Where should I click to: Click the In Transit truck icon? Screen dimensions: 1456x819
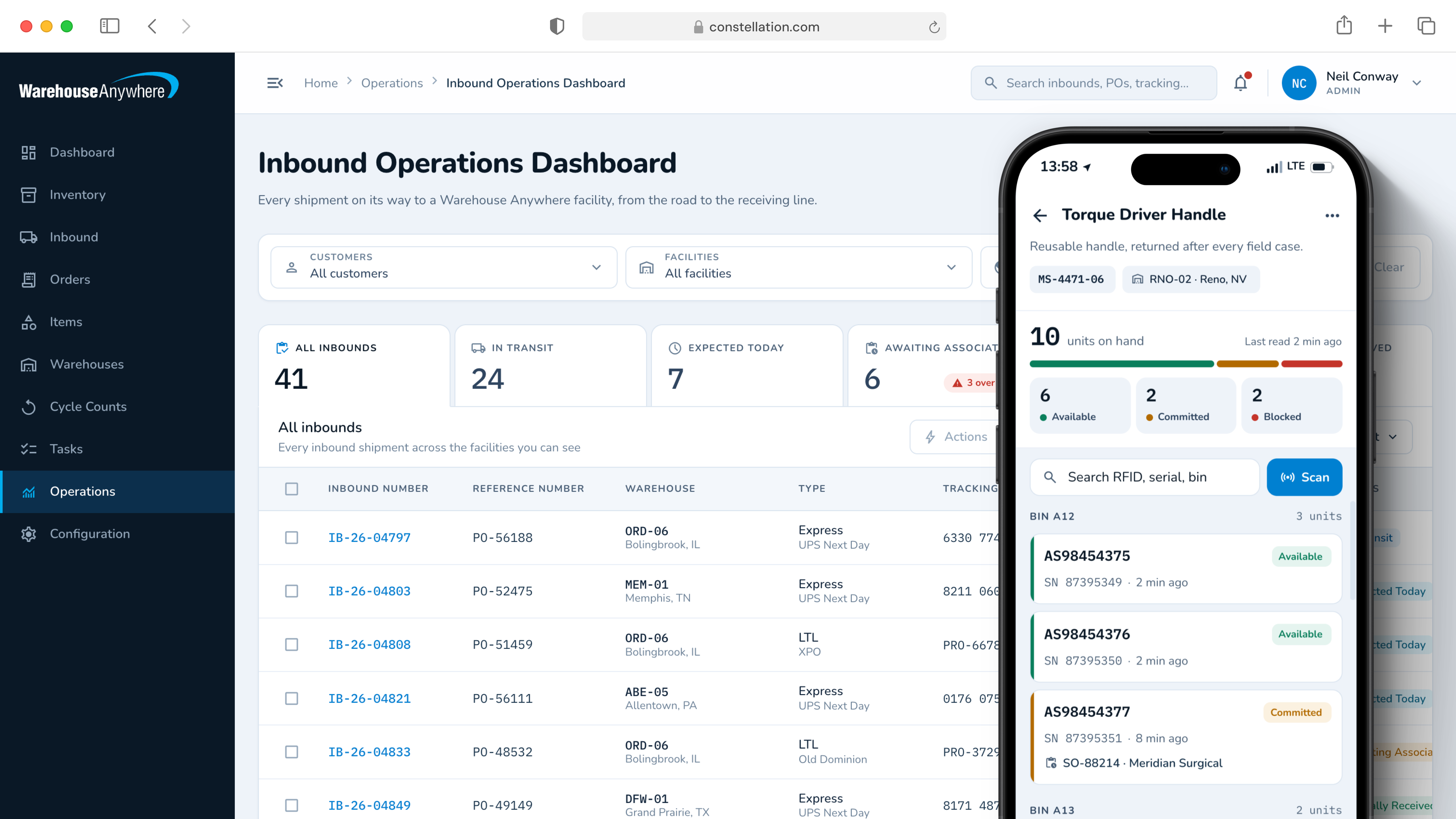pyautogui.click(x=478, y=348)
